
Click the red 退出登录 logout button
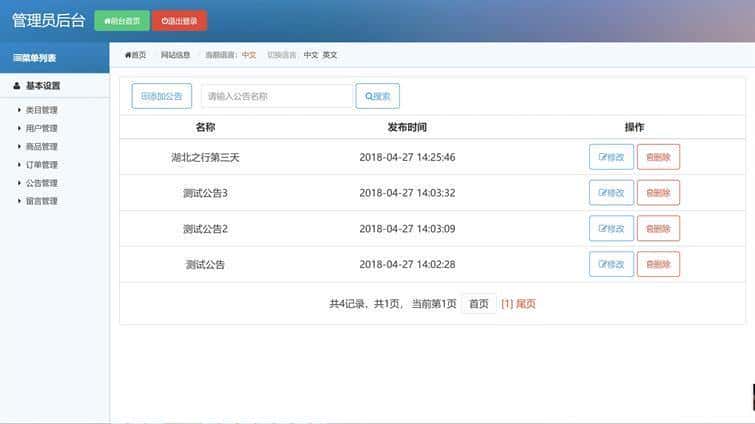[x=179, y=21]
